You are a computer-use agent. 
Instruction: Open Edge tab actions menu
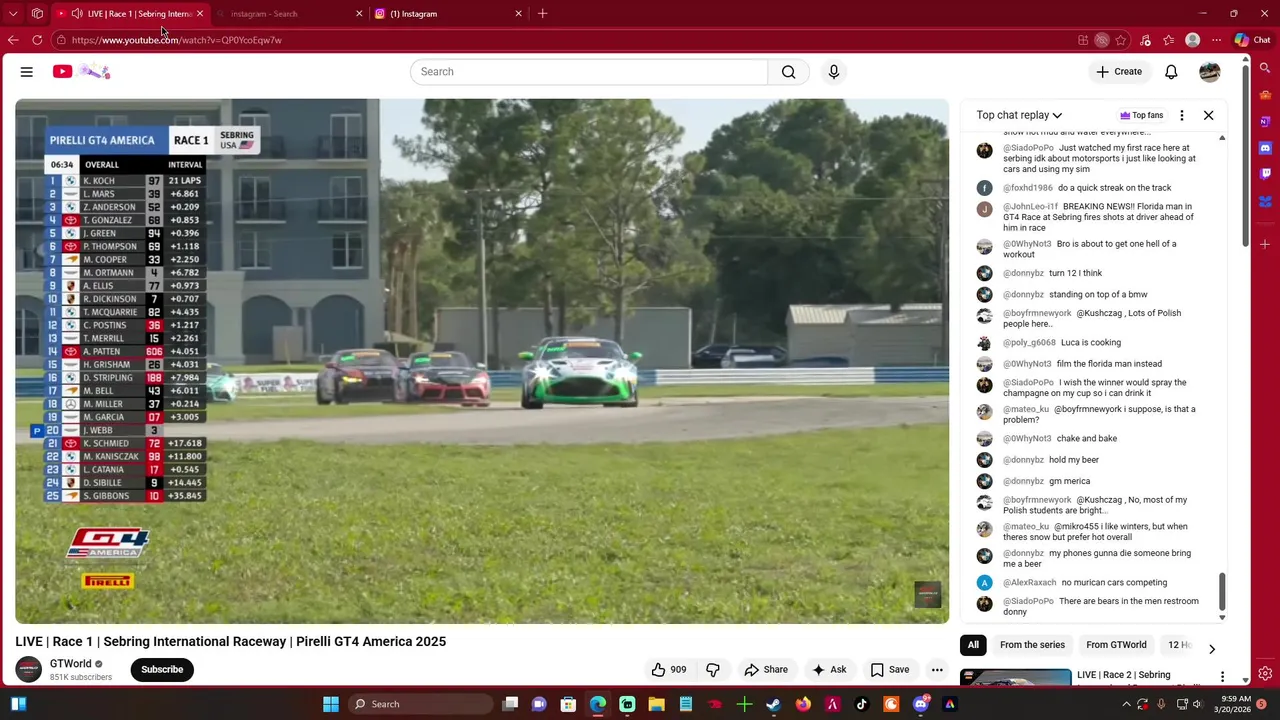[13, 14]
